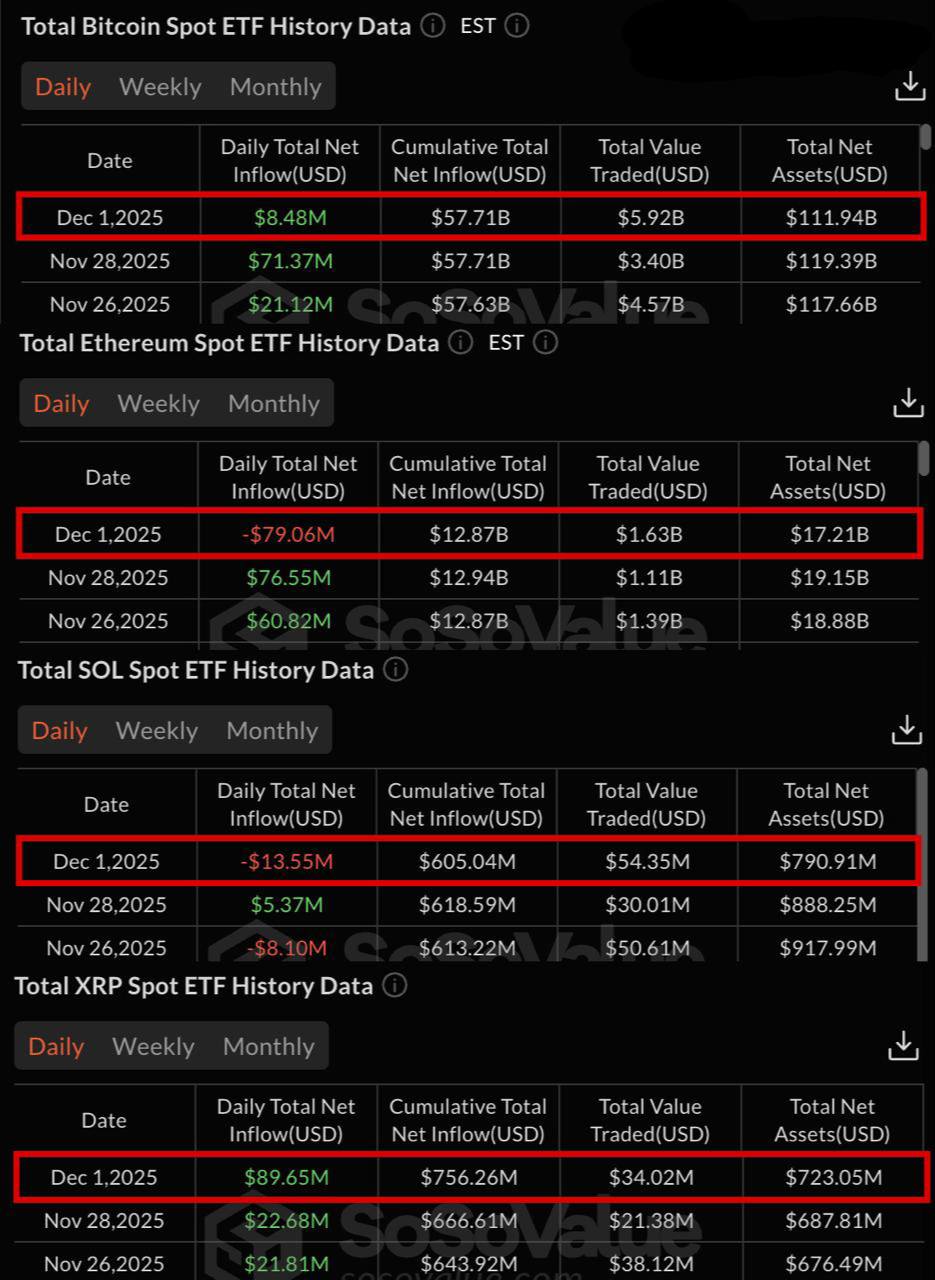Download the Ethereum Spot ETF history data
Screen dimensions: 935x1280
click(907, 403)
